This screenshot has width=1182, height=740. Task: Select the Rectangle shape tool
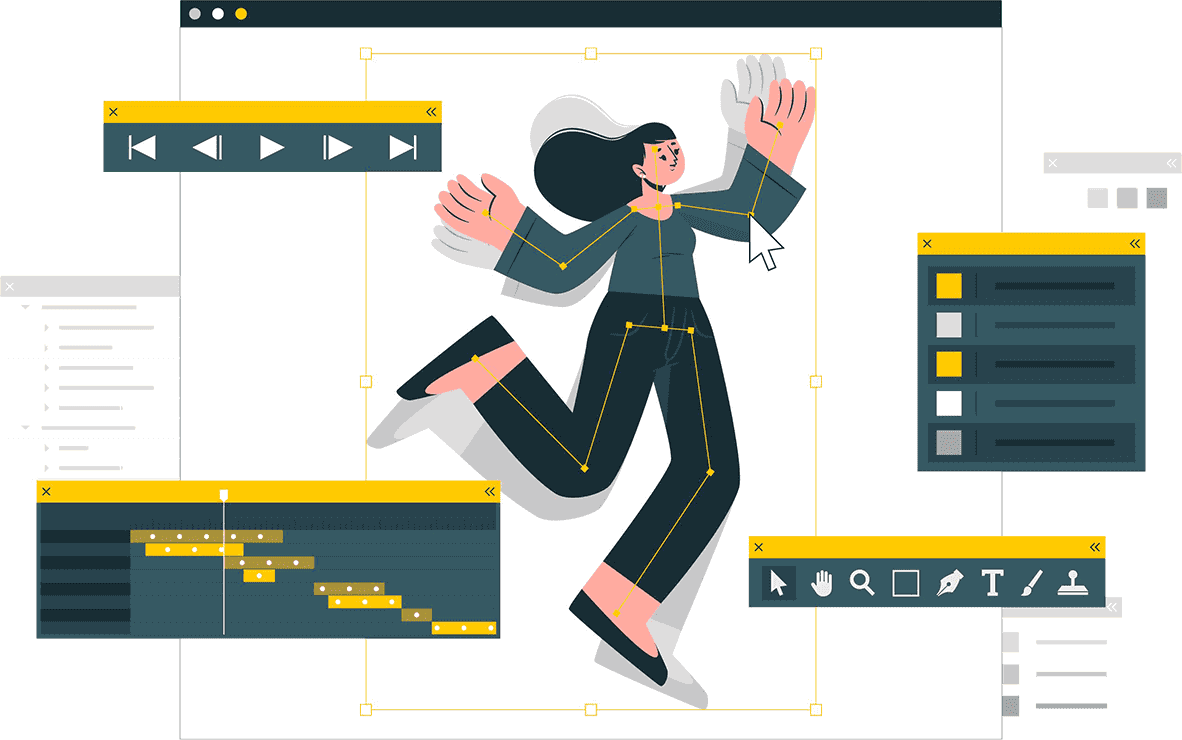tap(905, 583)
